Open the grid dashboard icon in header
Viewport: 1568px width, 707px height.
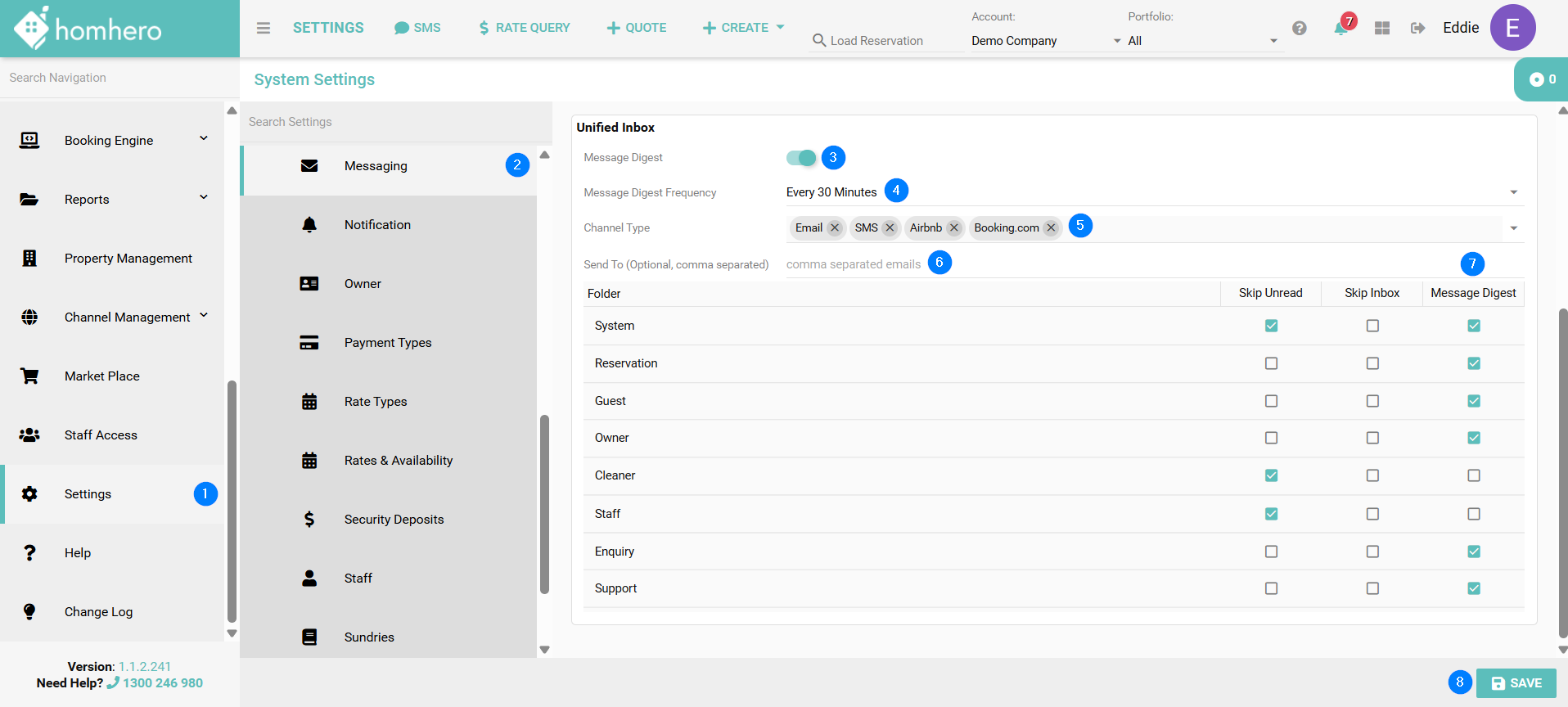(x=1382, y=28)
